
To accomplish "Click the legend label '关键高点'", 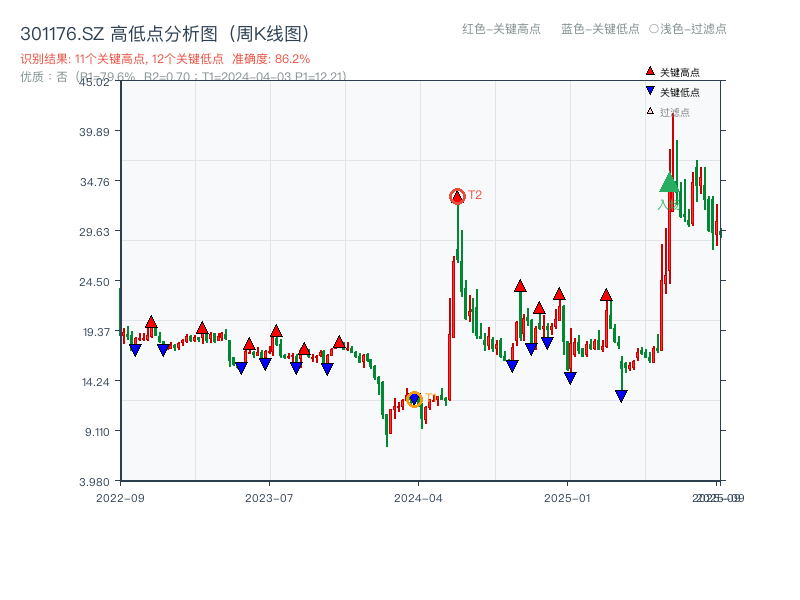I will [x=680, y=72].
